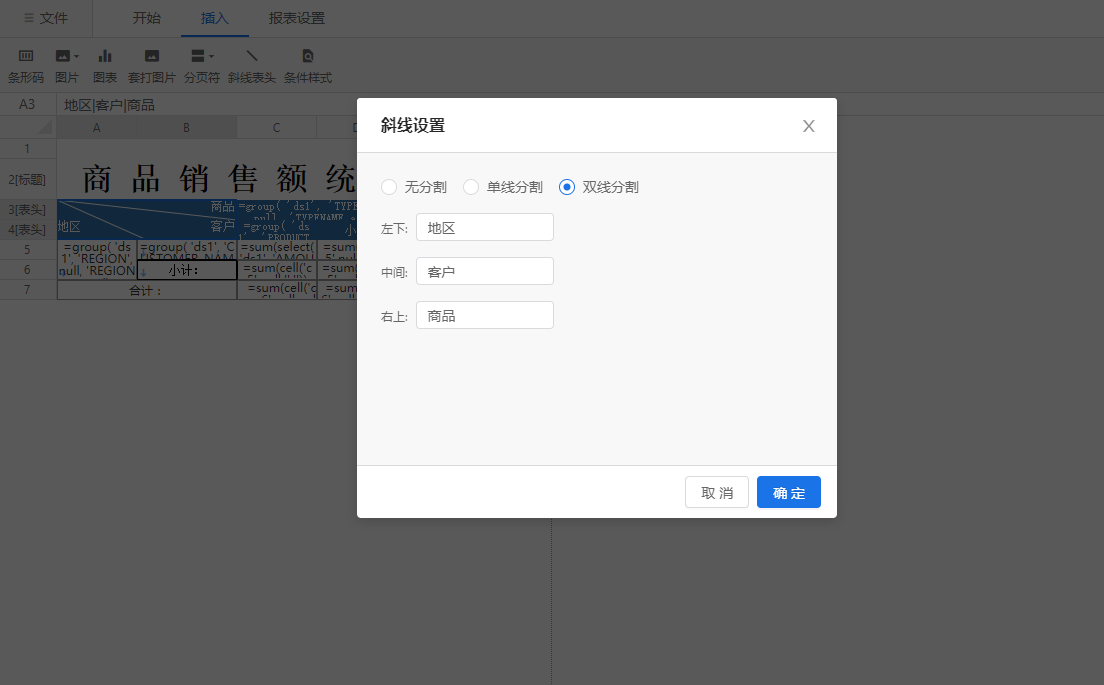Select row 7 header
Image resolution: width=1104 pixels, height=685 pixels.
[x=27, y=289]
